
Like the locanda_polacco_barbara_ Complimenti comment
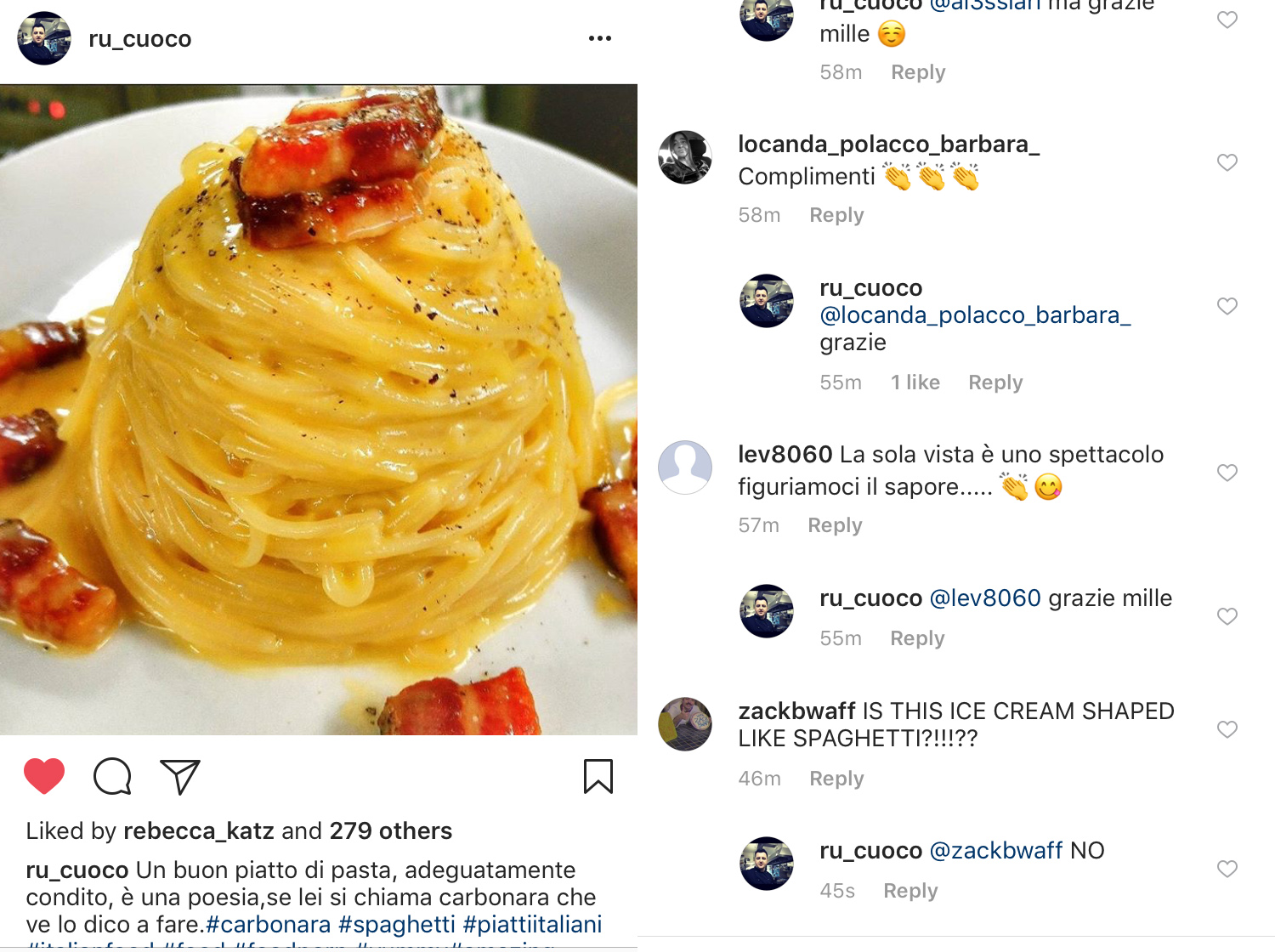click(1227, 162)
